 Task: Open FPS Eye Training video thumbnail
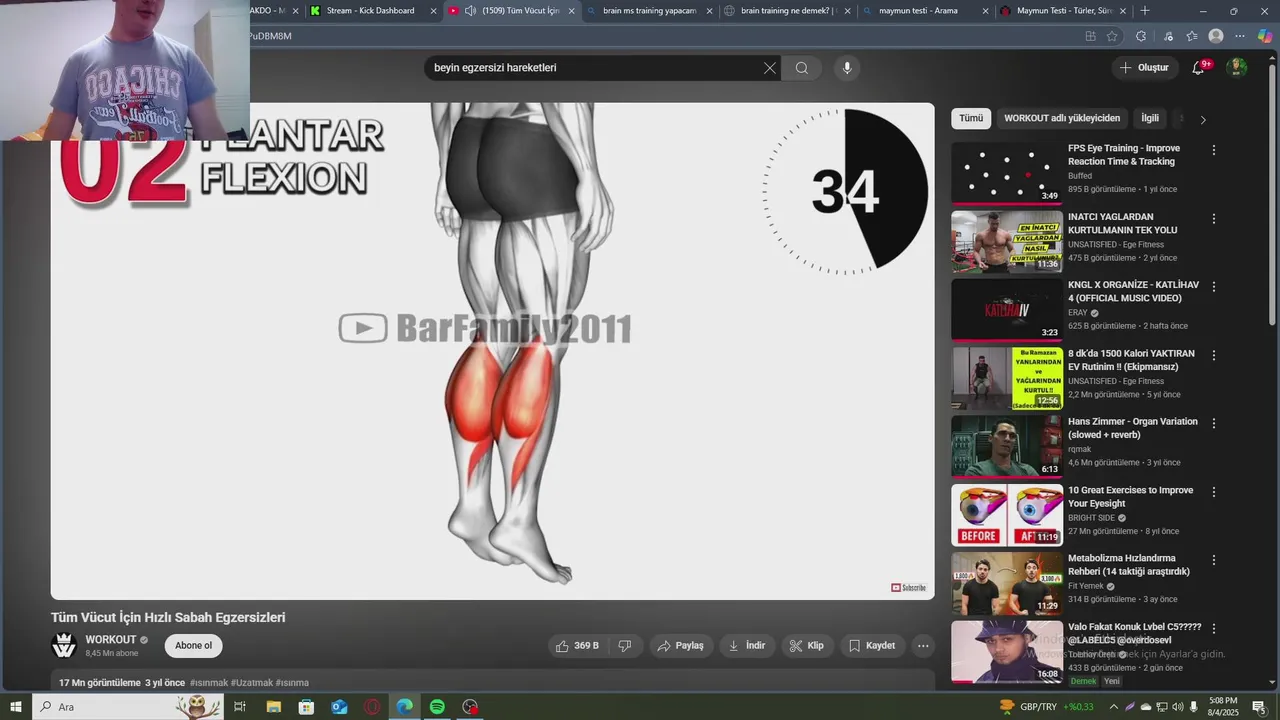pyautogui.click(x=1007, y=172)
